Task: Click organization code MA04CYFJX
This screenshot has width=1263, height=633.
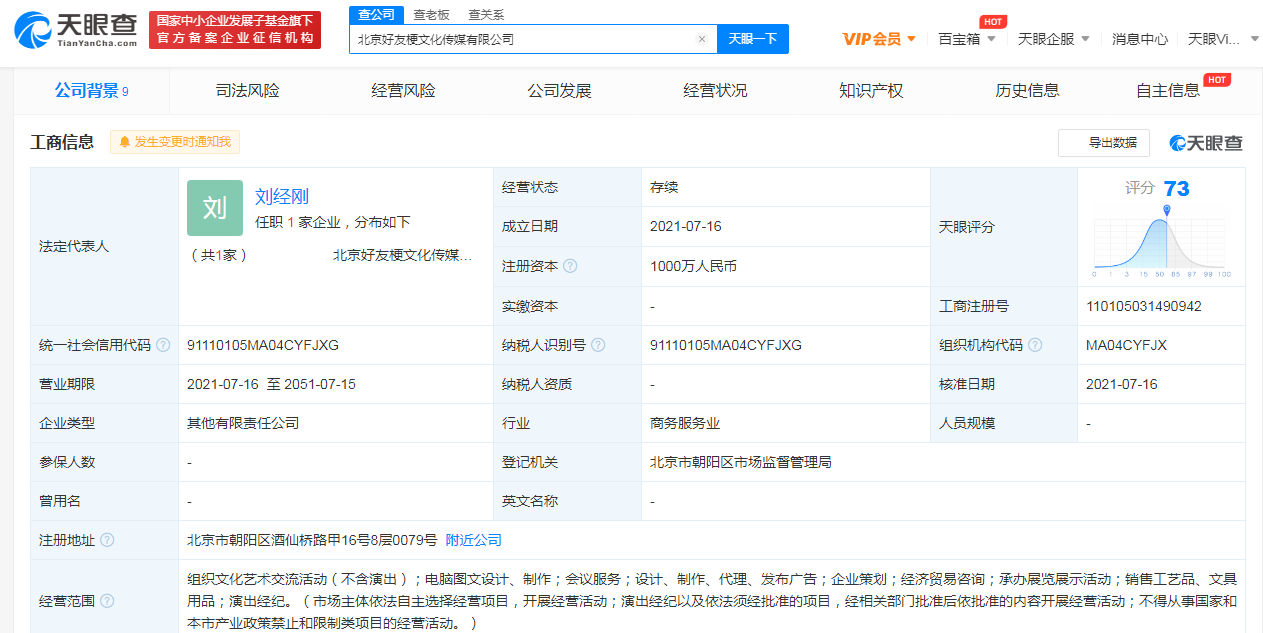Action: (1126, 345)
